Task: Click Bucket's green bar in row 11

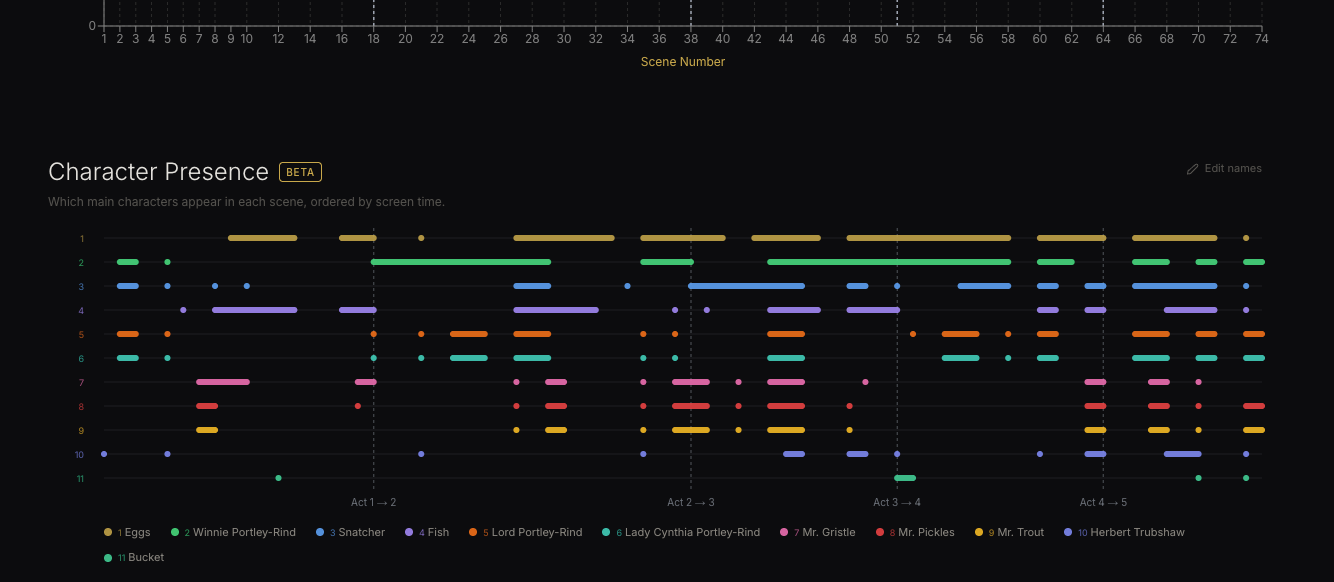Action: point(905,478)
